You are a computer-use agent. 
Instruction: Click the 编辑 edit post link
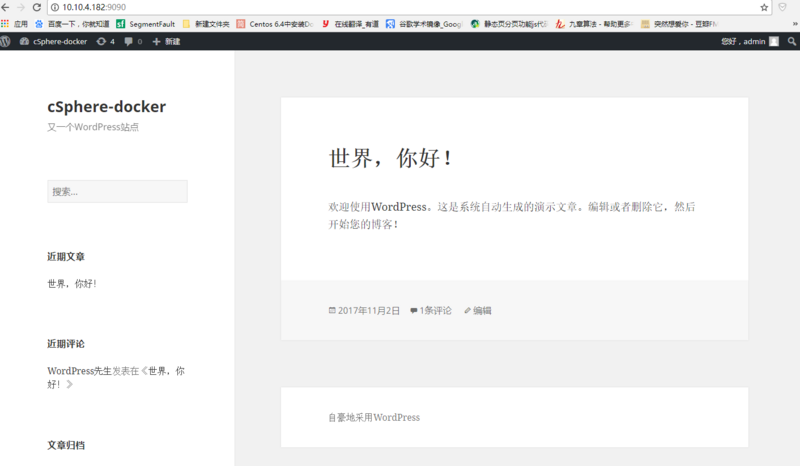point(482,310)
